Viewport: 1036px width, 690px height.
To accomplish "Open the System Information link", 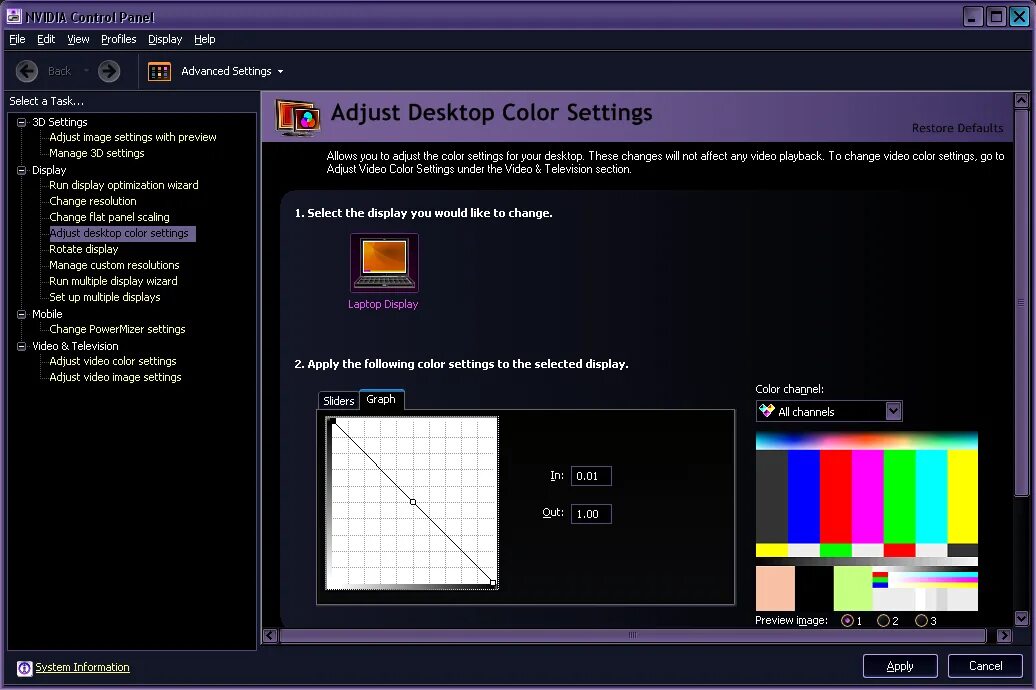I will (x=82, y=668).
